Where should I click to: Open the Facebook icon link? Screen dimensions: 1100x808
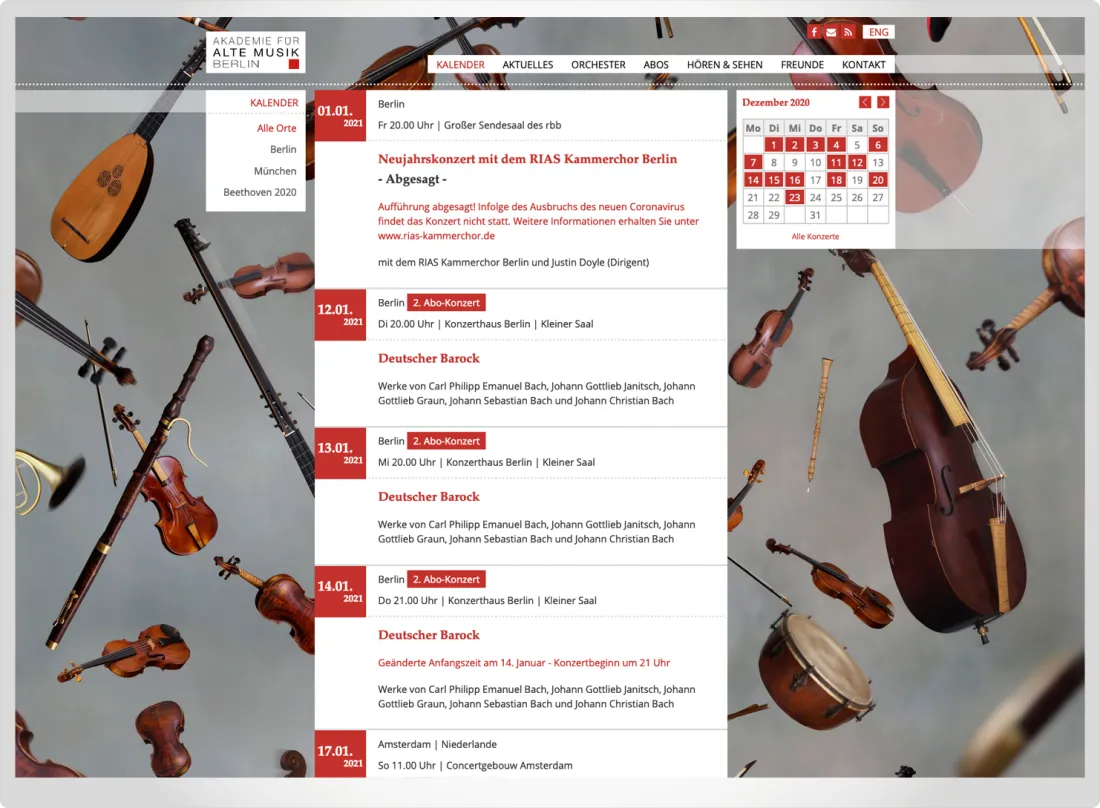pos(814,32)
